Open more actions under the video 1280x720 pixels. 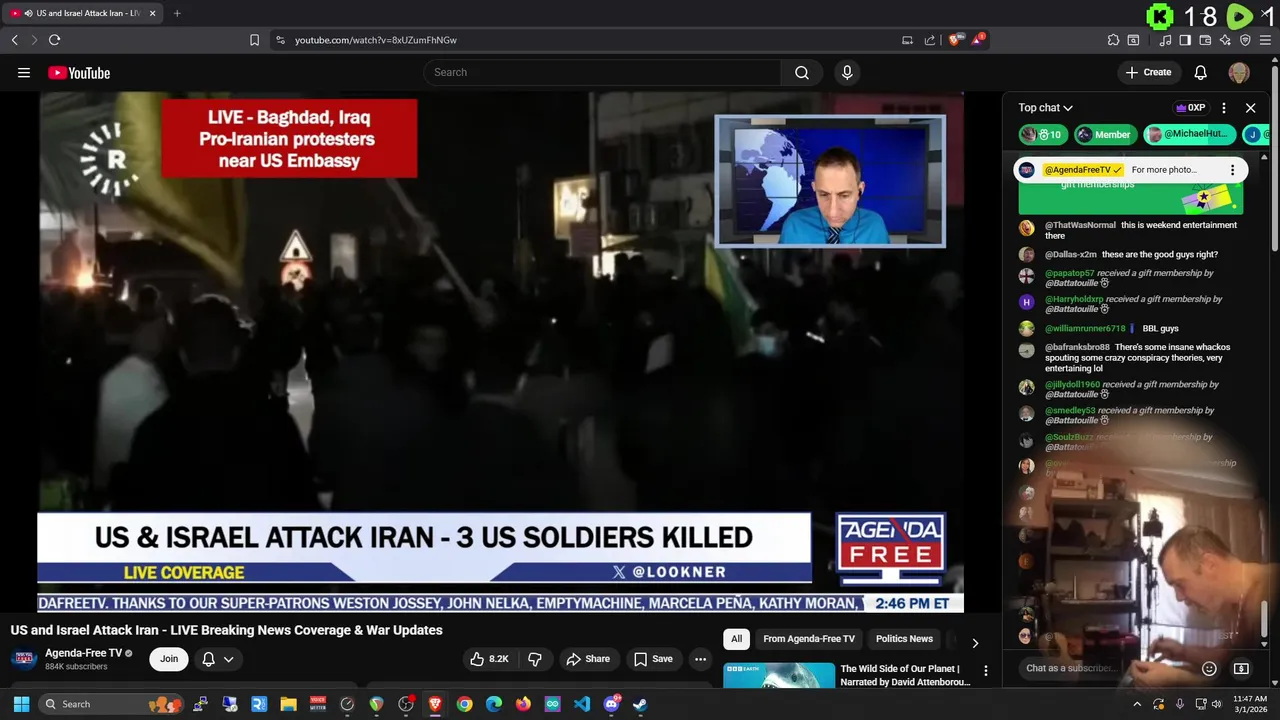[700, 659]
